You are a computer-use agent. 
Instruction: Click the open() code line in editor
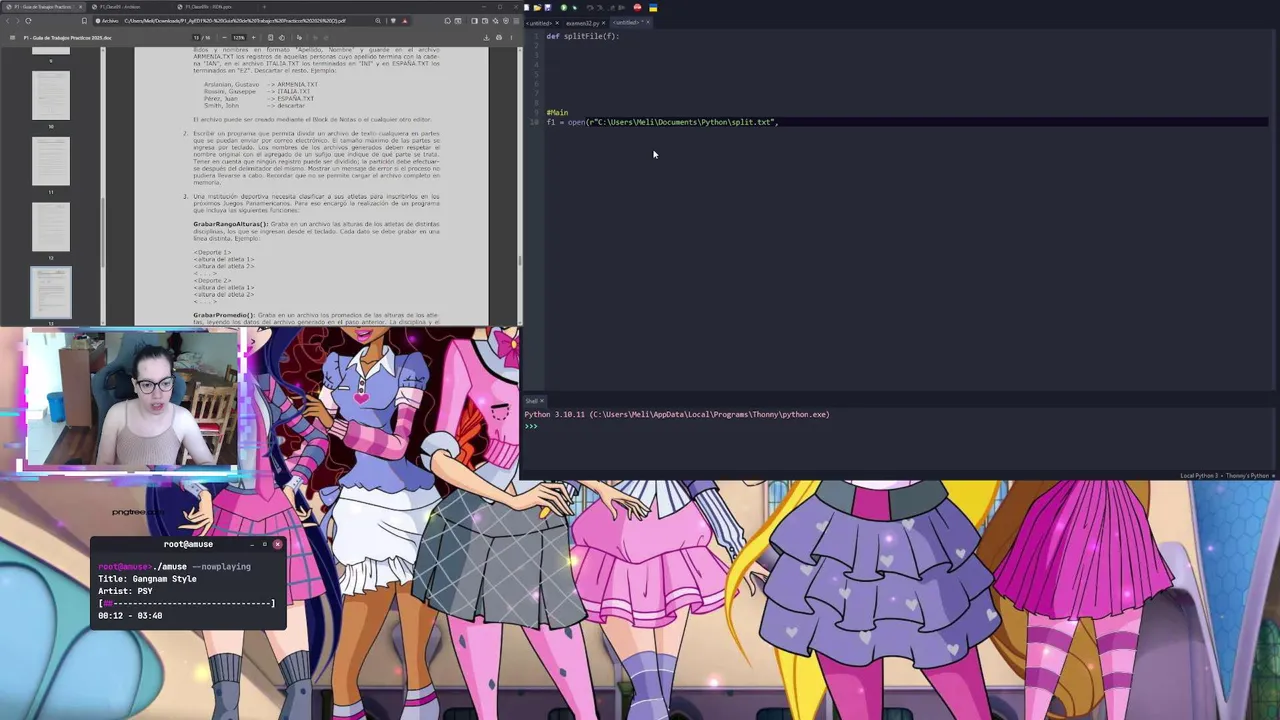coord(662,122)
